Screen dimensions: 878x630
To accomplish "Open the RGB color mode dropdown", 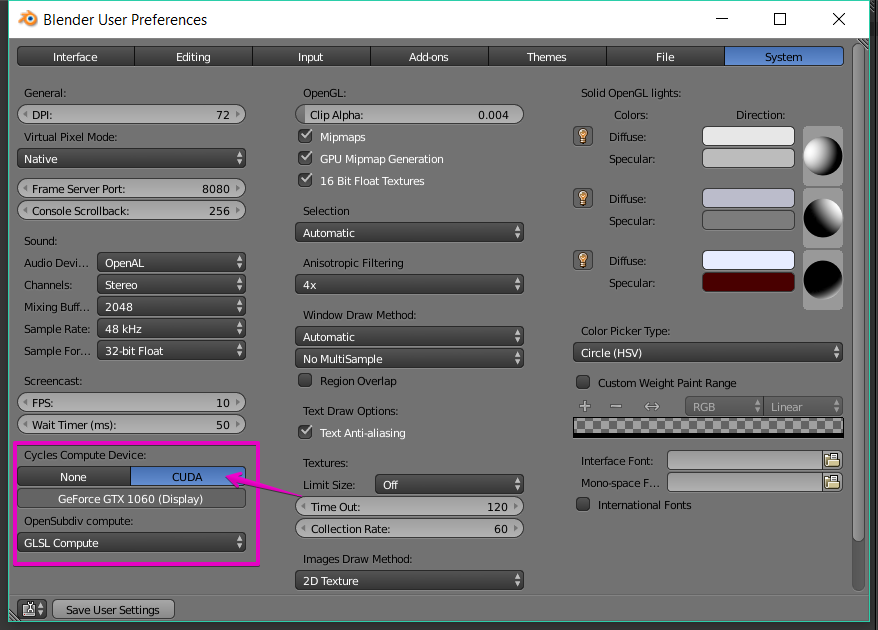I will 724,407.
